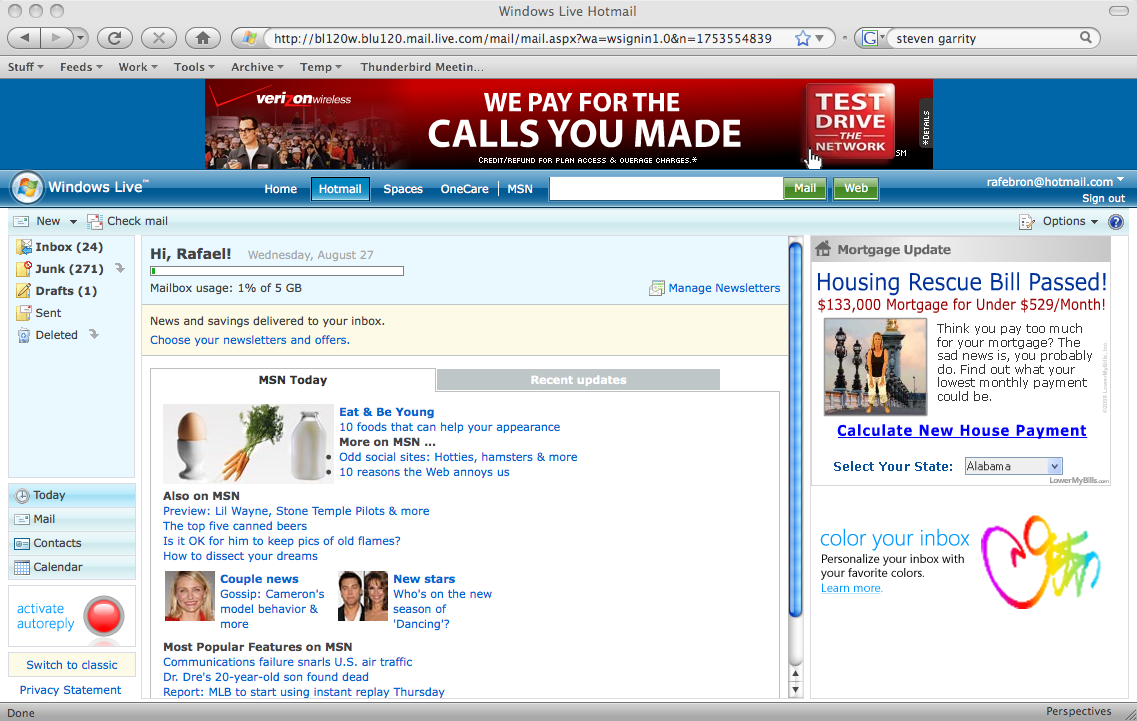This screenshot has width=1137, height=721.
Task: Click Calculate New House Payment link
Action: pos(962,431)
